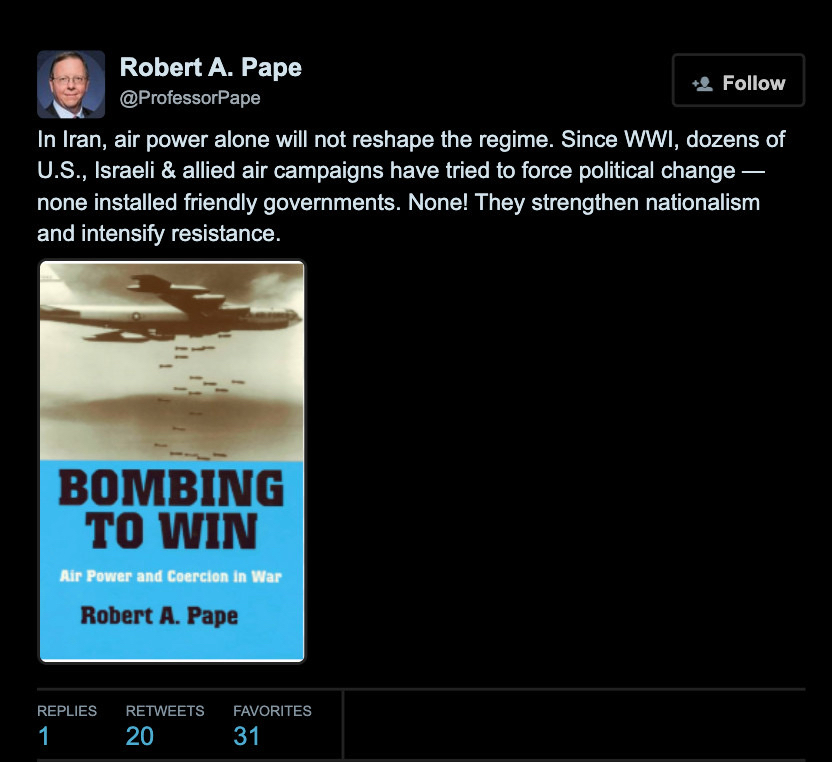Viewport: 832px width, 762px height.
Task: Open the @ProfessorPape handle link
Action: point(190,98)
